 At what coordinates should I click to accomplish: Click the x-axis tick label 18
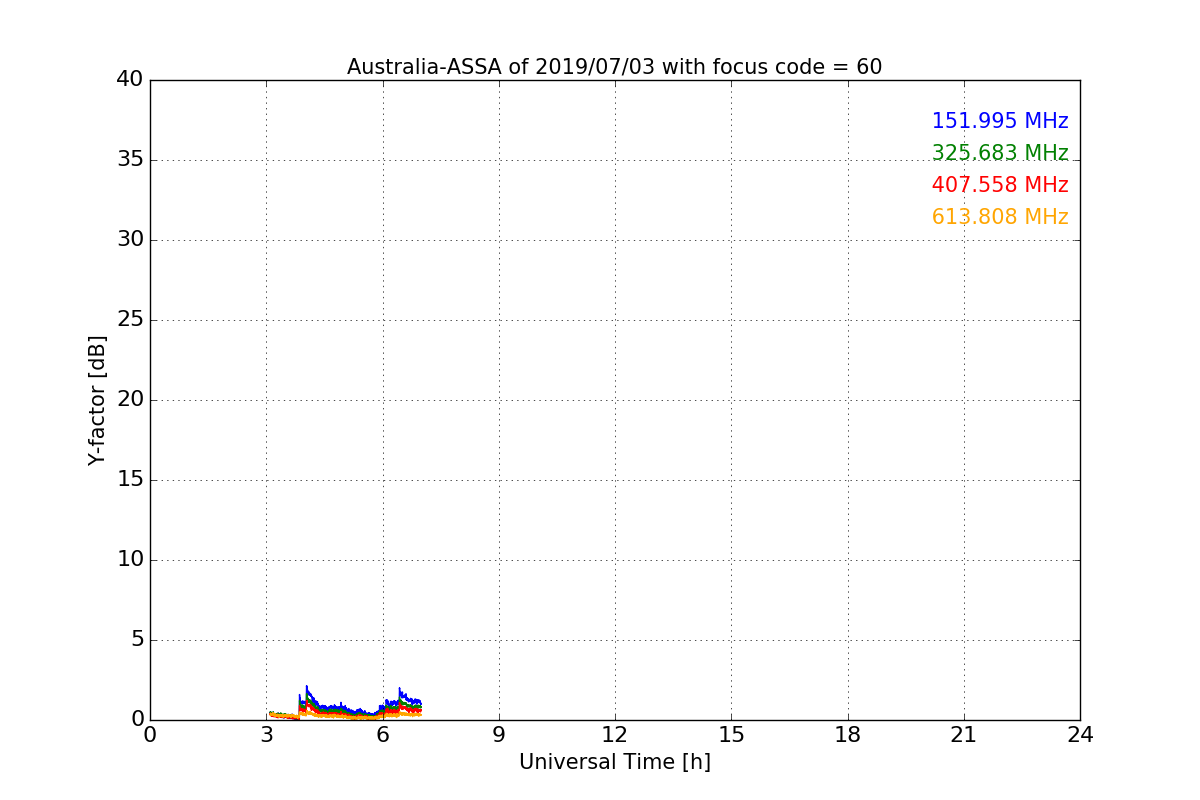848,735
